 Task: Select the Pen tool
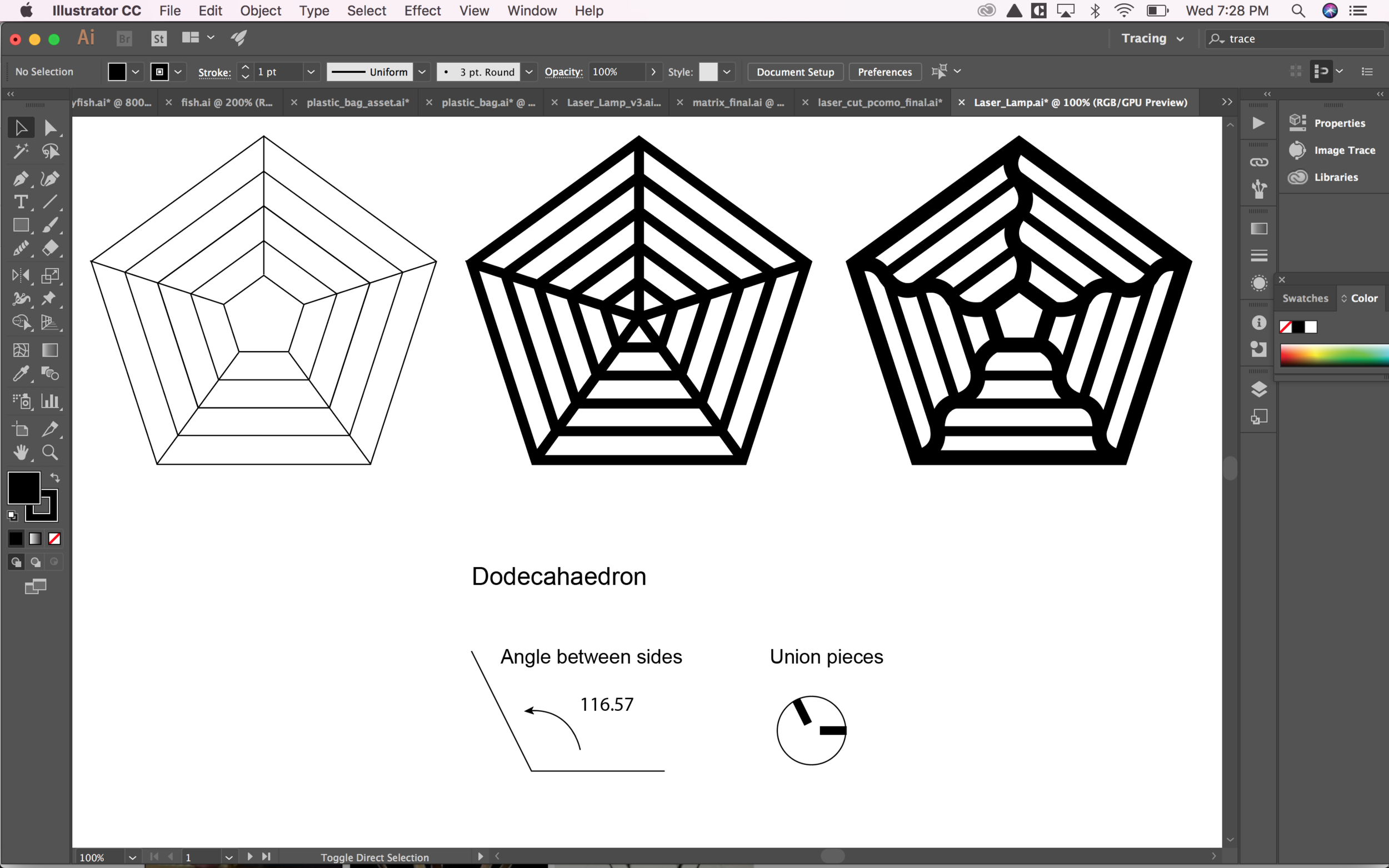tap(21, 178)
